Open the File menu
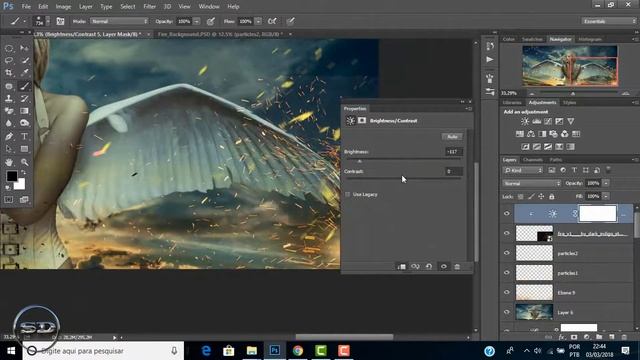The width and height of the screenshot is (640, 360). click(x=26, y=7)
